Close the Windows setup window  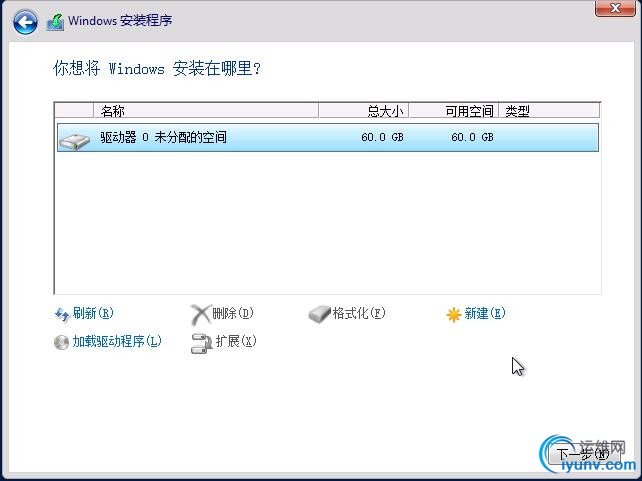click(x=615, y=8)
